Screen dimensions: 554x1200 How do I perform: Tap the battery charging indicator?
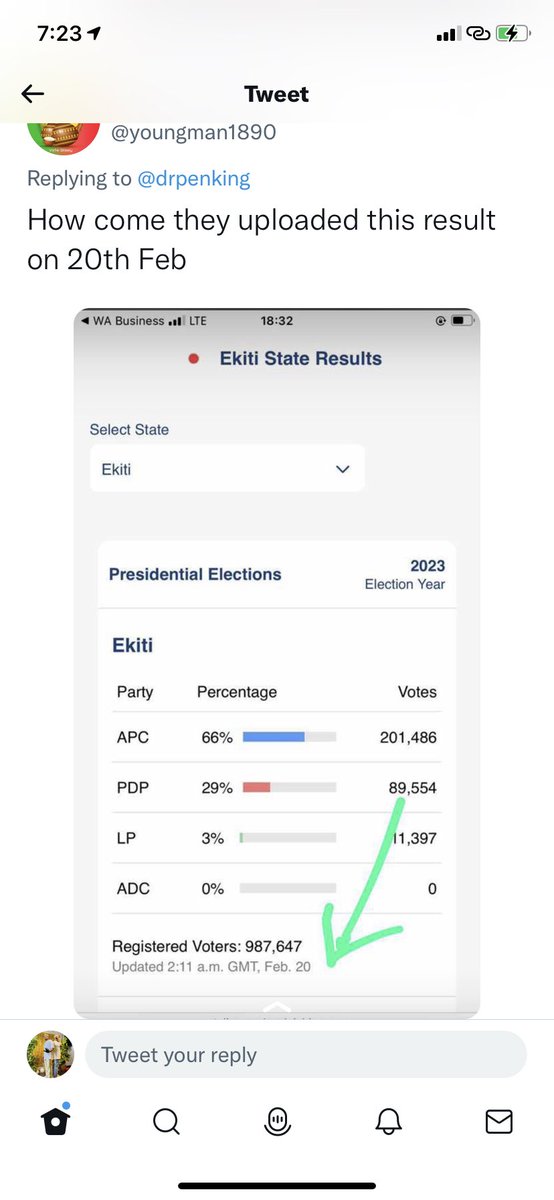tap(511, 33)
